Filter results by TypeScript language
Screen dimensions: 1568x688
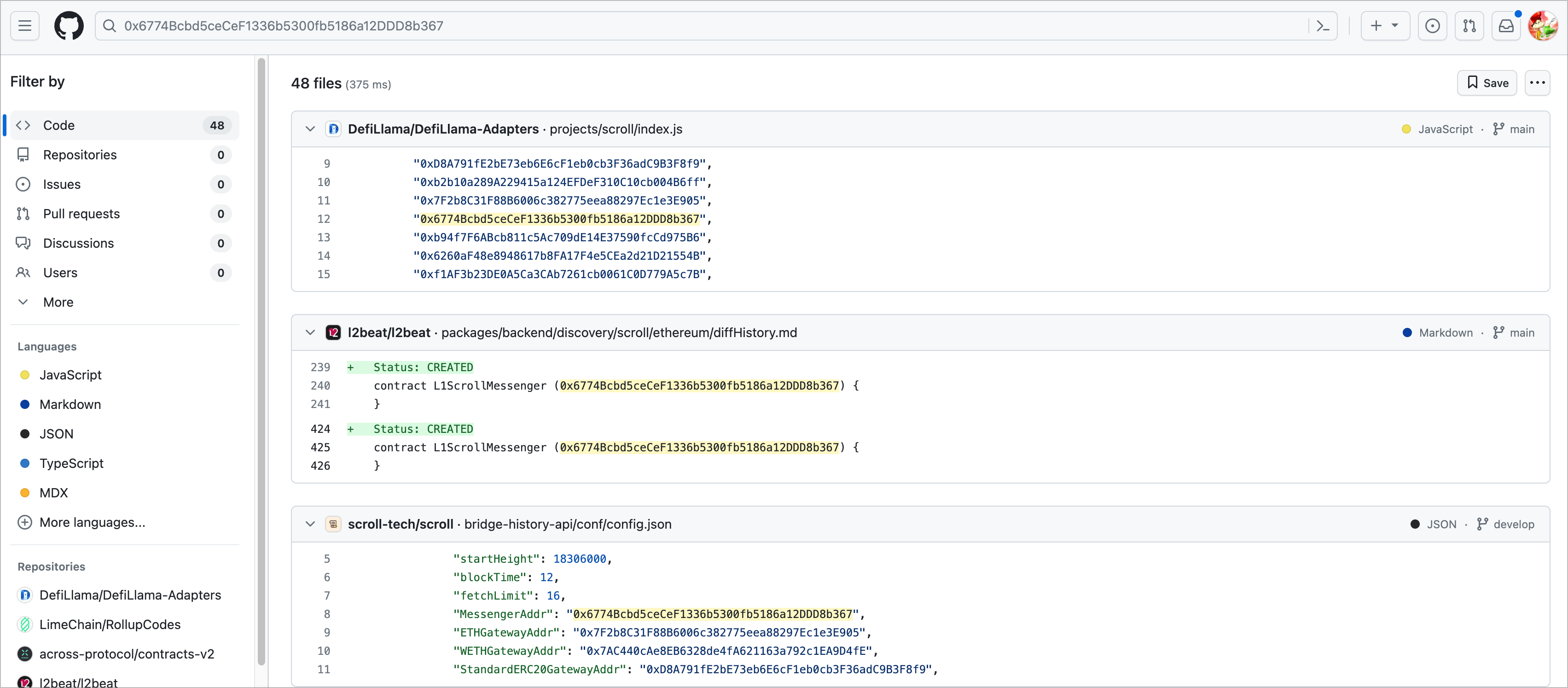pos(72,463)
